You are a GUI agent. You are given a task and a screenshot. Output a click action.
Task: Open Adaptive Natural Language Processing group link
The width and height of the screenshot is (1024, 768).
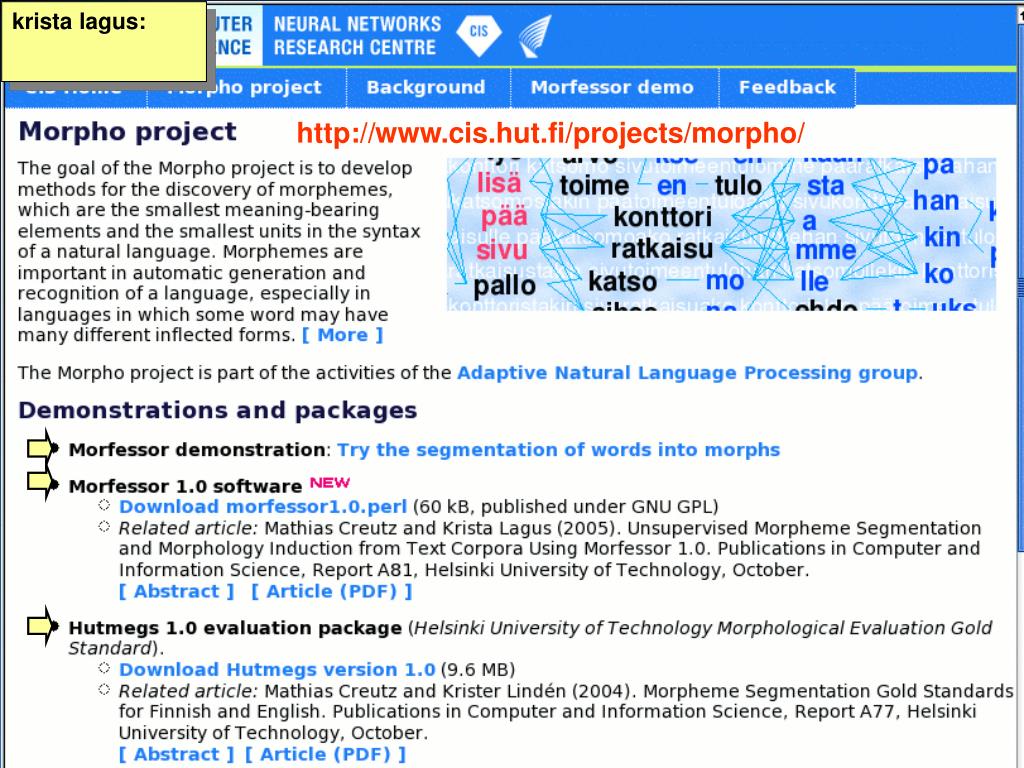[687, 373]
